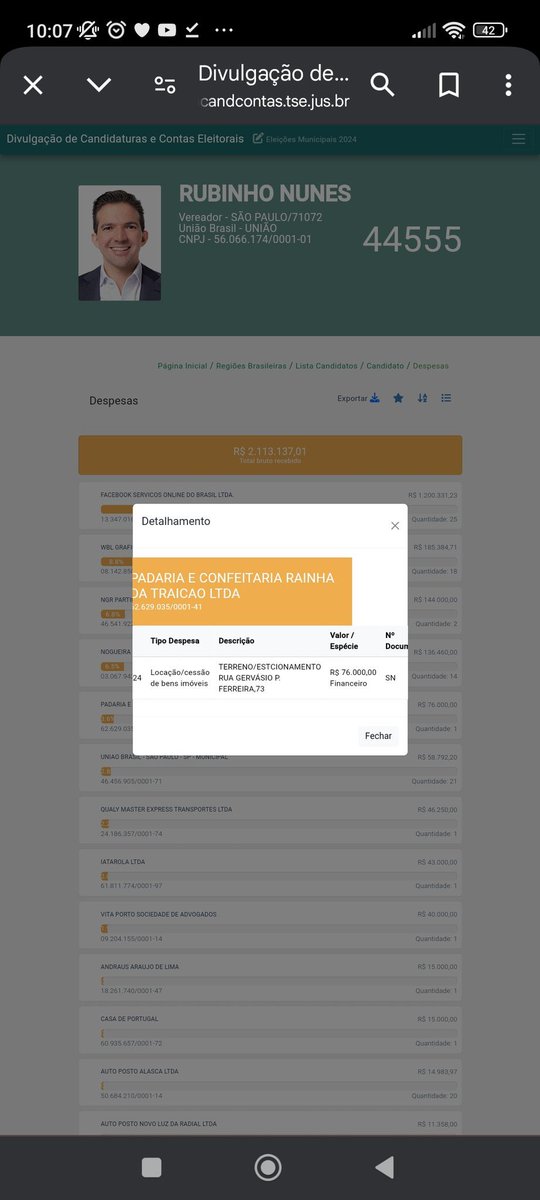Click the Fechar button
The image size is (540, 1200).
tap(378, 735)
